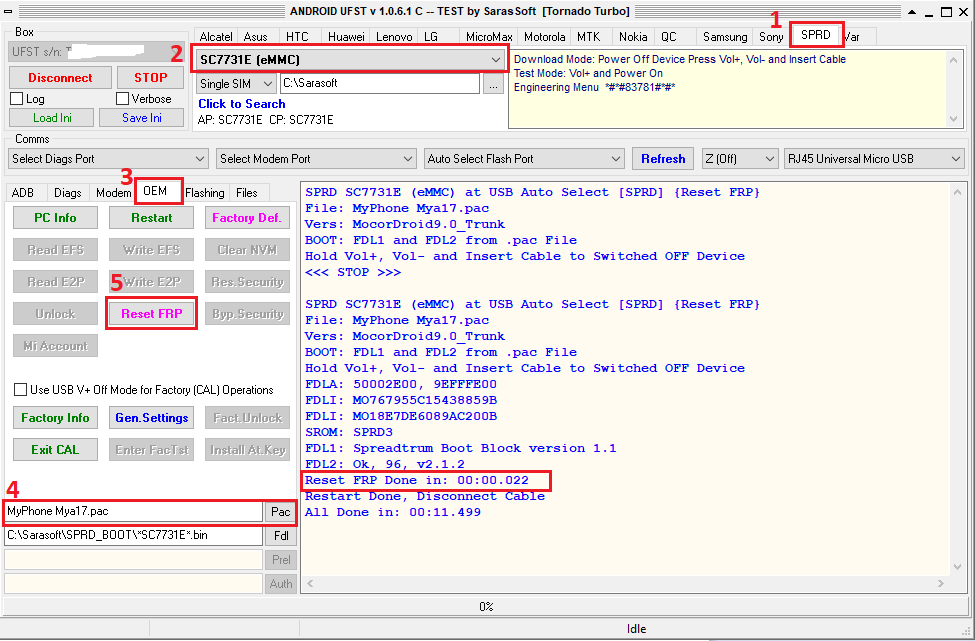This screenshot has width=975, height=641.
Task: Select the MTK brand tab
Action: pyautogui.click(x=588, y=37)
